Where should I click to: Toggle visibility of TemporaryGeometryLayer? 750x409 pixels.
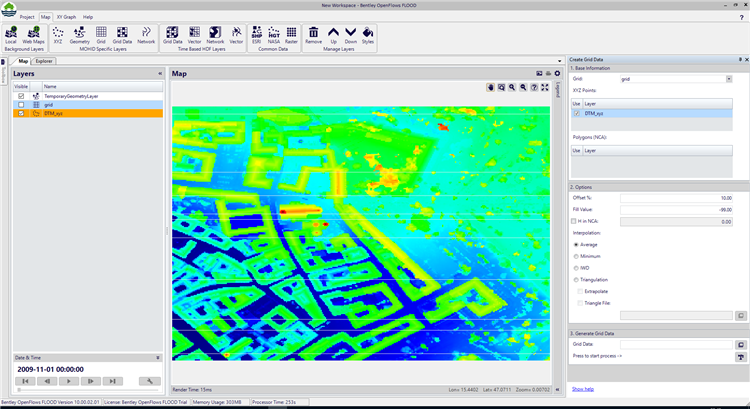pyautogui.click(x=21, y=96)
